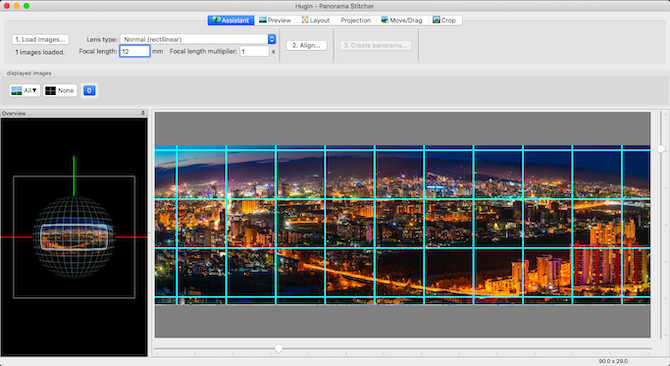670x366 pixels.
Task: Open the Layout tab
Action: click(316, 20)
